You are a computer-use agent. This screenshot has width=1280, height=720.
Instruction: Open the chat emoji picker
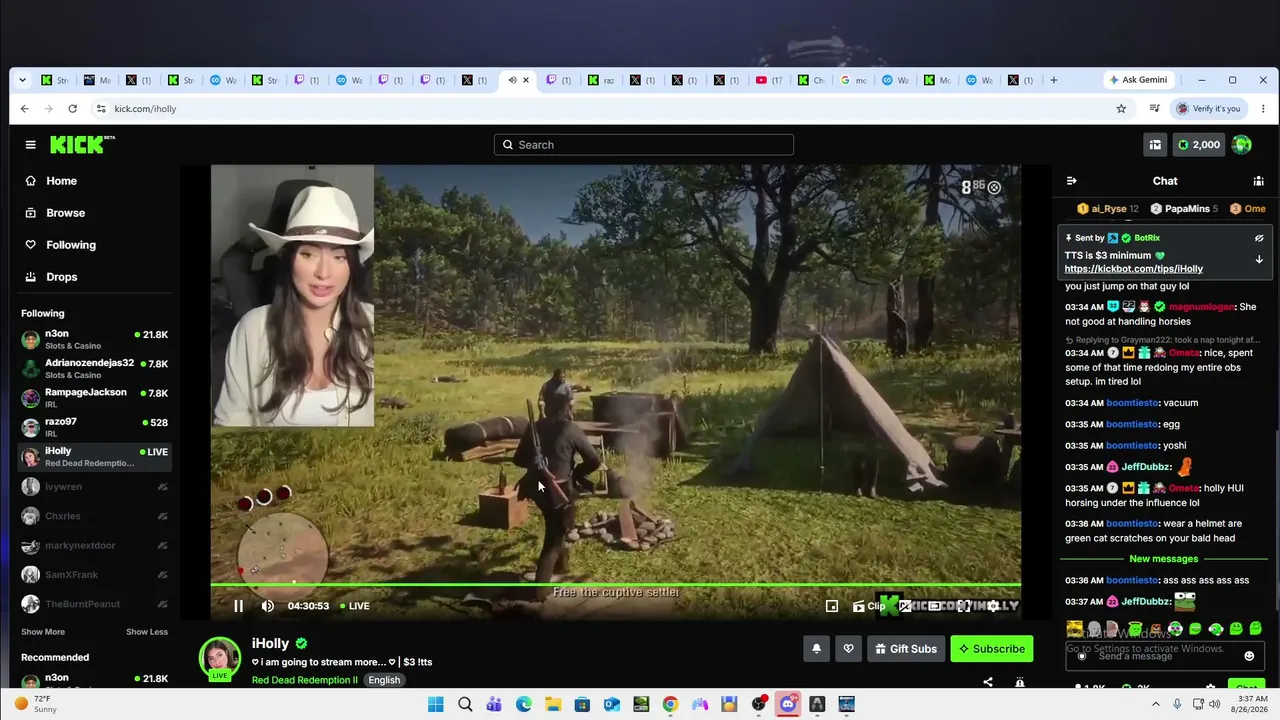1248,656
